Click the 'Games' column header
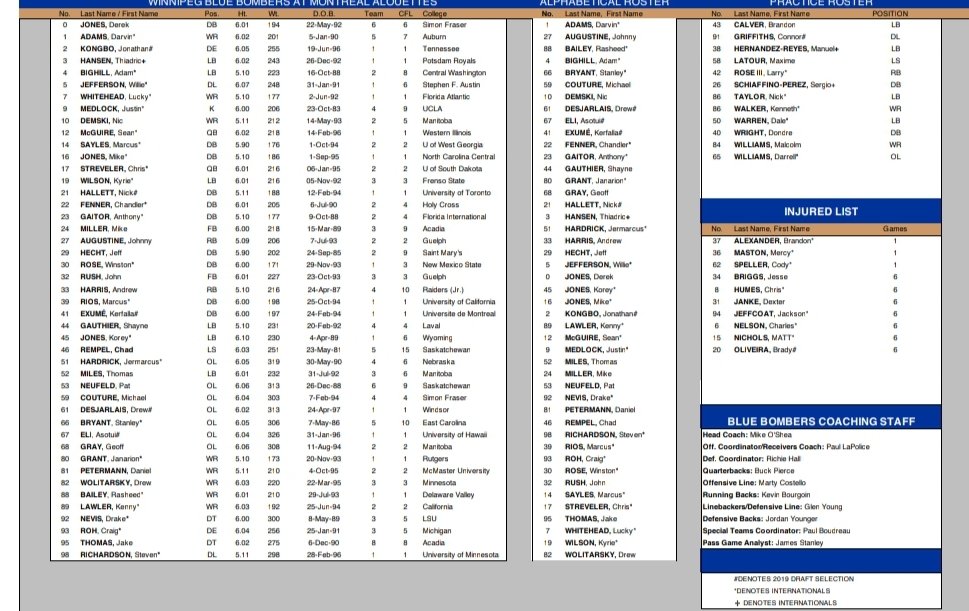 tap(895, 229)
